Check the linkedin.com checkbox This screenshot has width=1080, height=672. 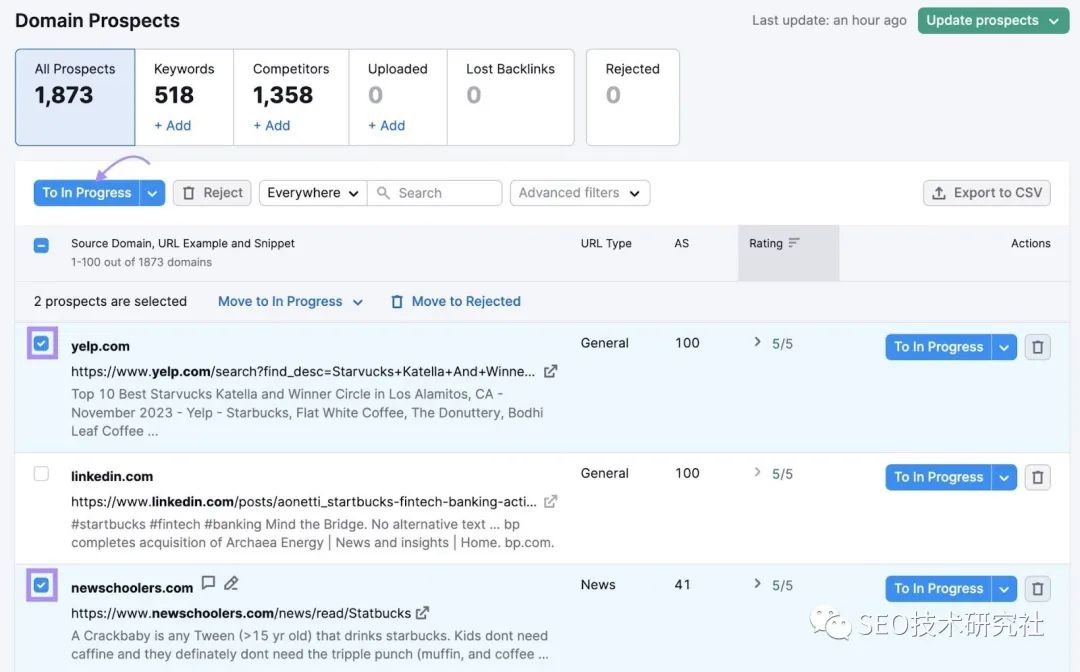pyautogui.click(x=41, y=474)
